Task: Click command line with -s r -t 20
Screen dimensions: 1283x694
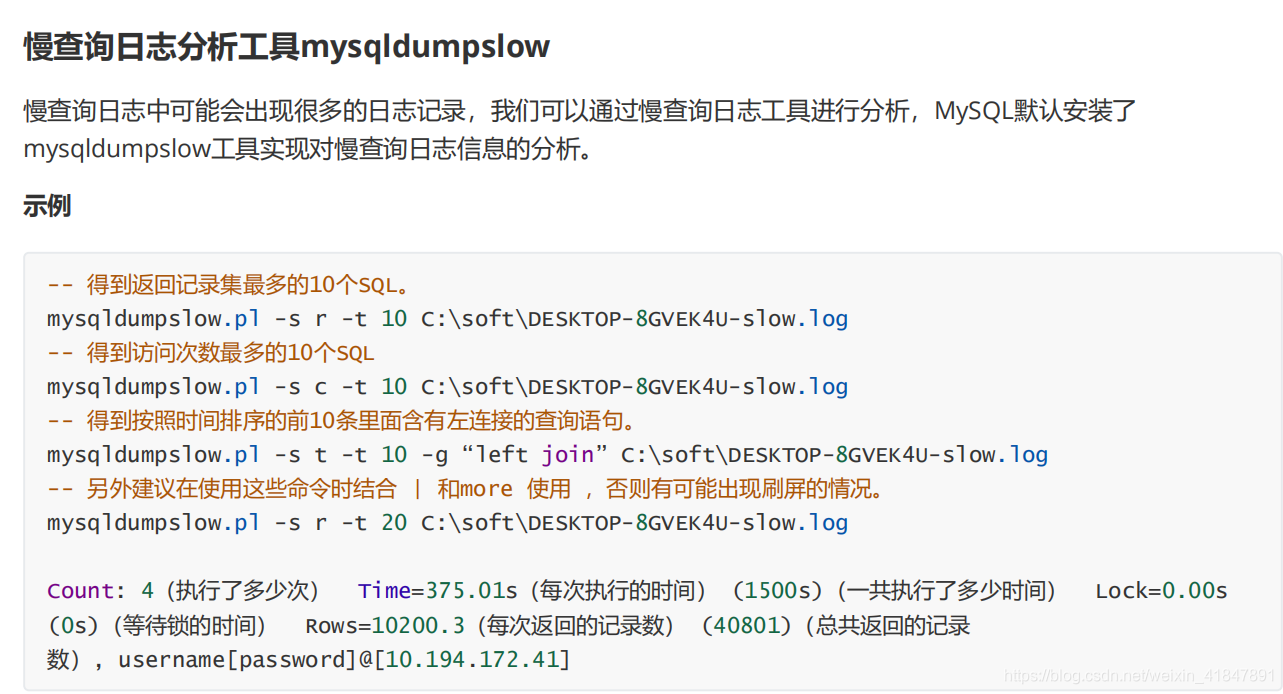Action: click(x=447, y=523)
